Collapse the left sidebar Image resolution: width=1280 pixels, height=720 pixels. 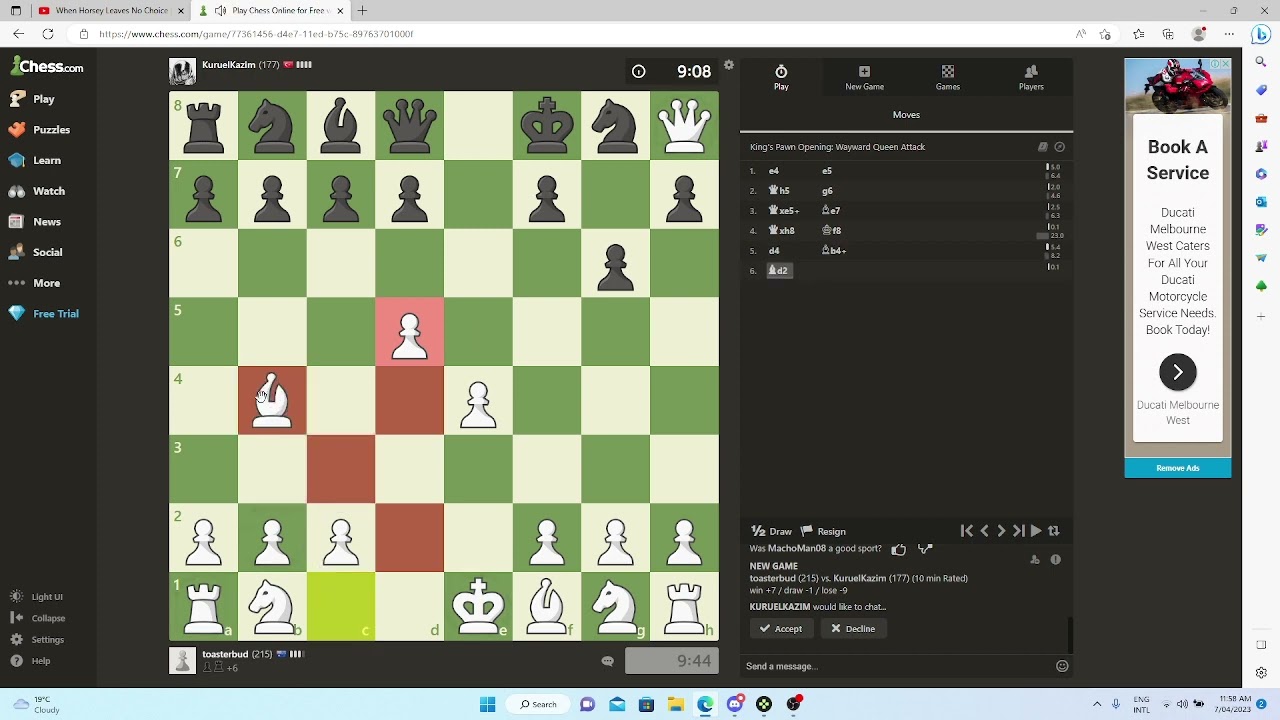coord(38,618)
